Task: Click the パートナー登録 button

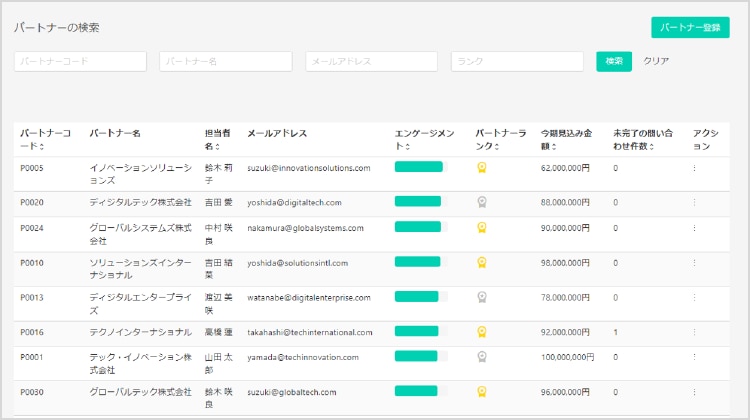Action: [x=690, y=28]
